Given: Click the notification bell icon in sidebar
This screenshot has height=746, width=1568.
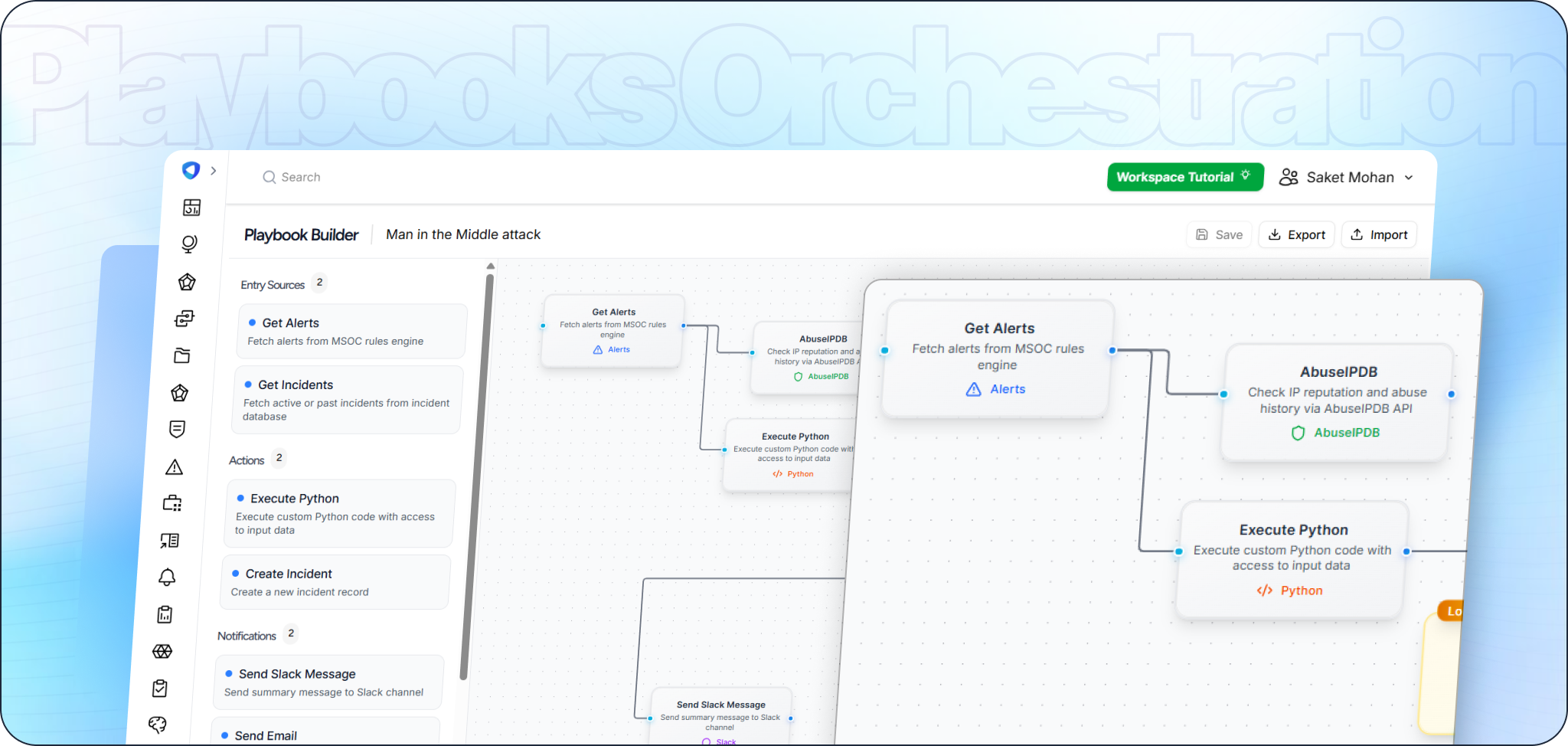Looking at the screenshot, I should click(168, 577).
